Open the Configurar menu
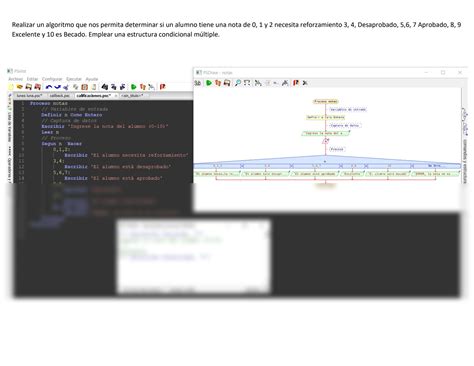Viewport: 474px width, 366px height. tap(52, 79)
